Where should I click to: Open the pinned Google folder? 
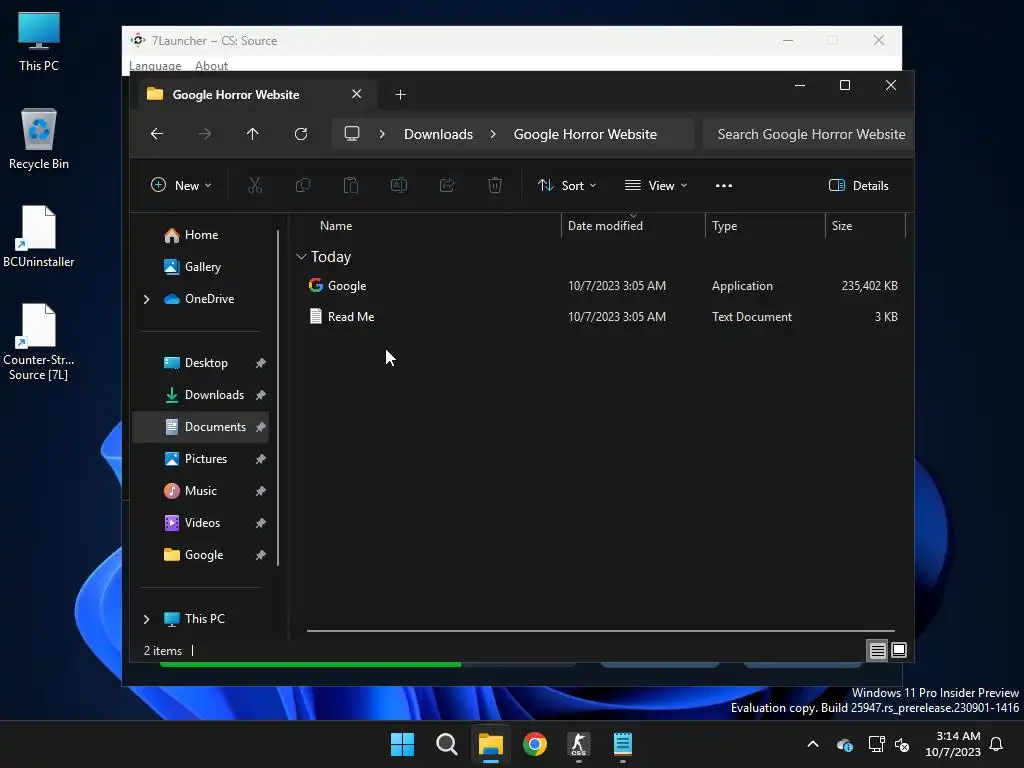tap(204, 555)
